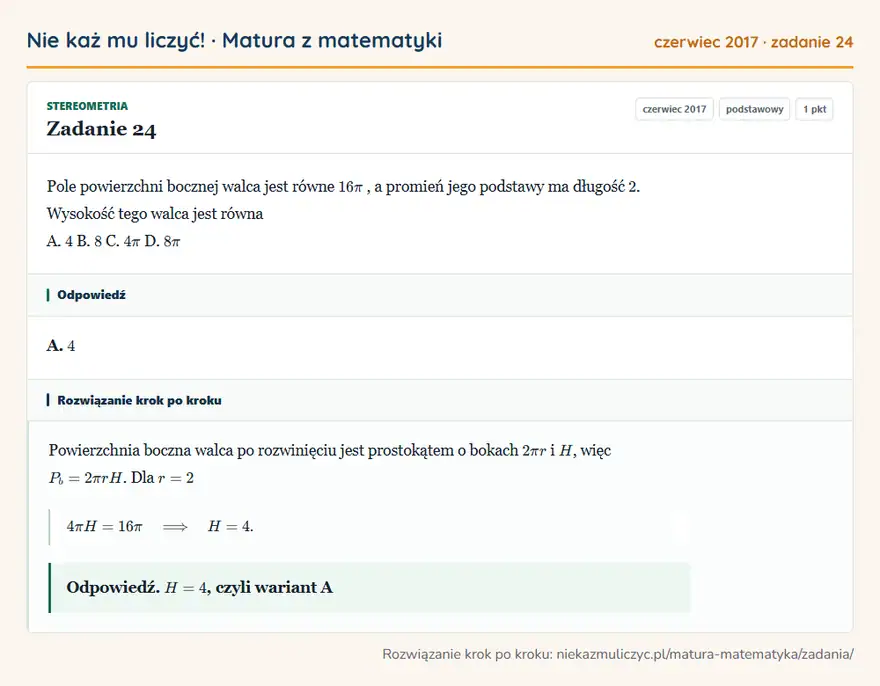Screen dimensions: 880x686
Task: Click the sentence starting 'Powierzchnia boczna walca po rozwinięciu'
Action: point(329,450)
